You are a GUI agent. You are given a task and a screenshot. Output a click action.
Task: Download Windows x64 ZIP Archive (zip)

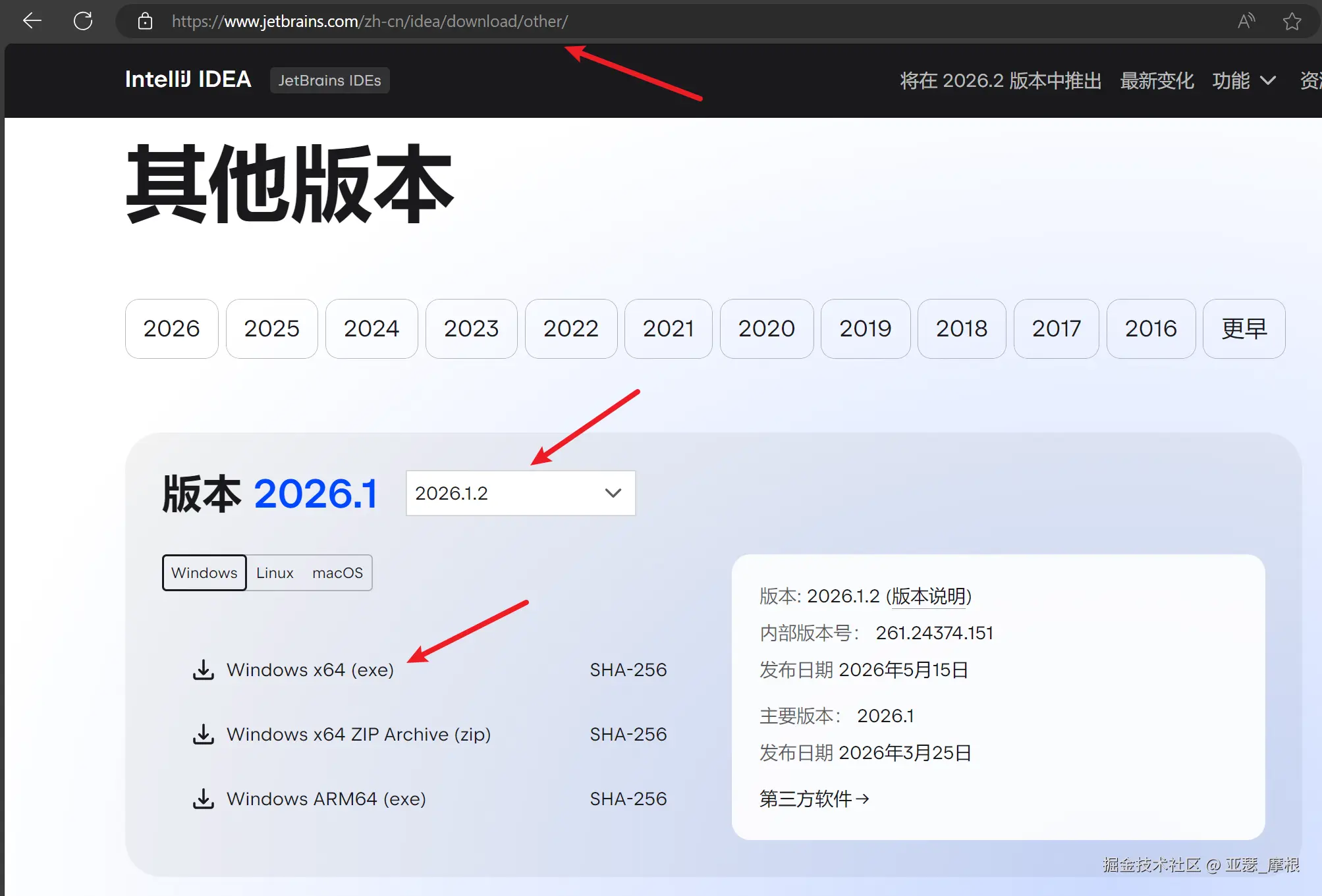point(359,734)
